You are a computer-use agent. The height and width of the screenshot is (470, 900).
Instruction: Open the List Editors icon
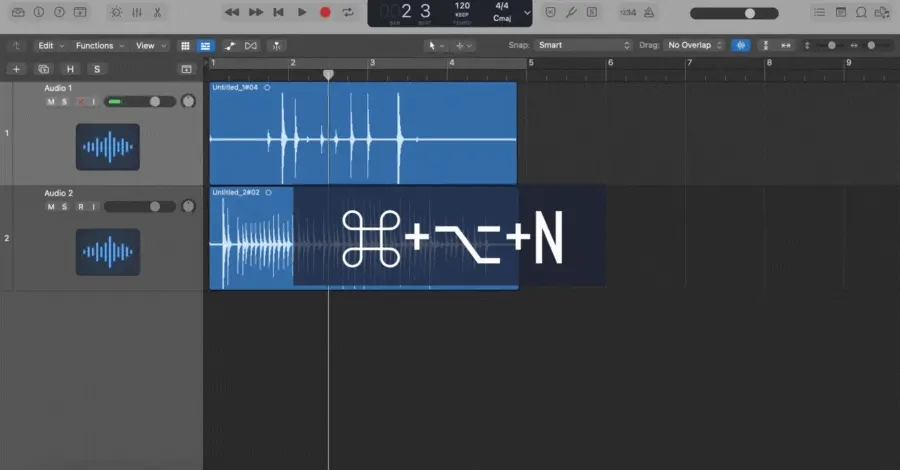pyautogui.click(x=820, y=12)
